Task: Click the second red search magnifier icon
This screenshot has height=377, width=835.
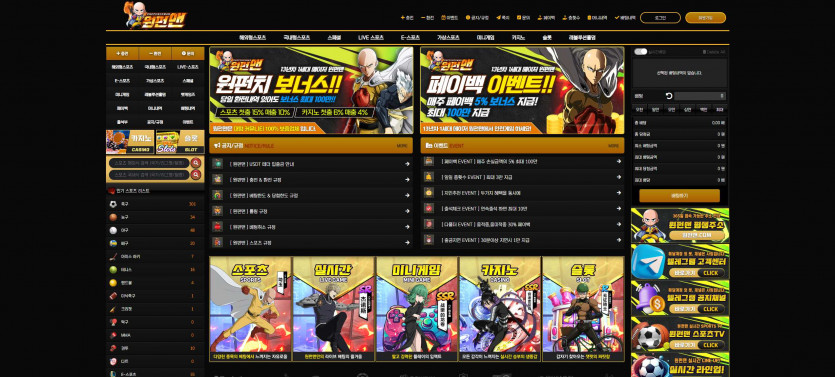Action: (x=196, y=175)
